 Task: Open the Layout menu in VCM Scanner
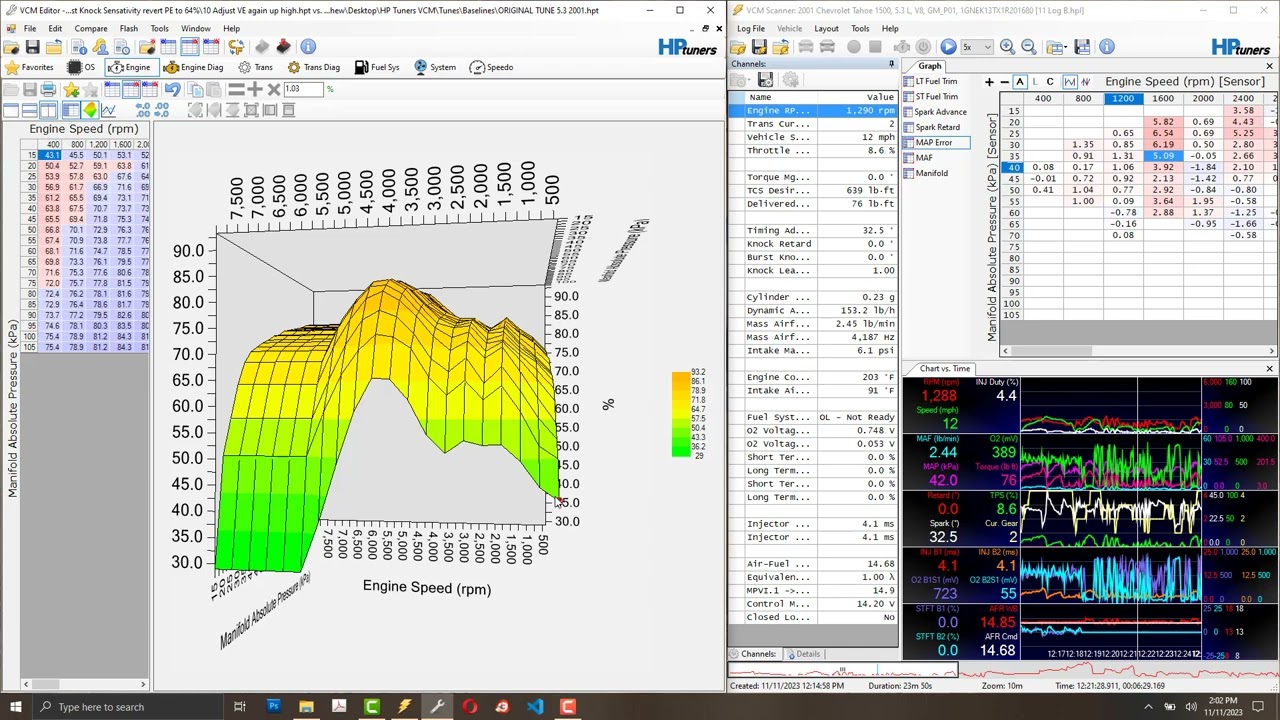point(826,28)
